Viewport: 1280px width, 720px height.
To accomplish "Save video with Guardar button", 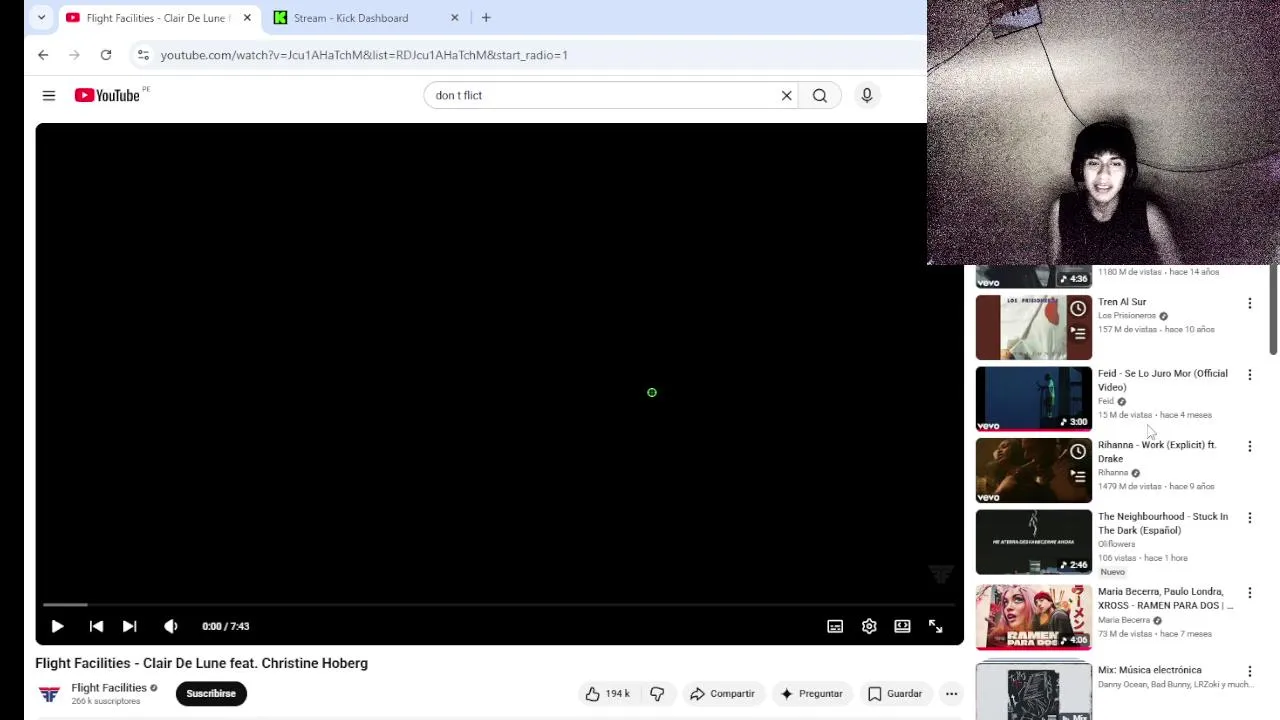I will (x=895, y=693).
